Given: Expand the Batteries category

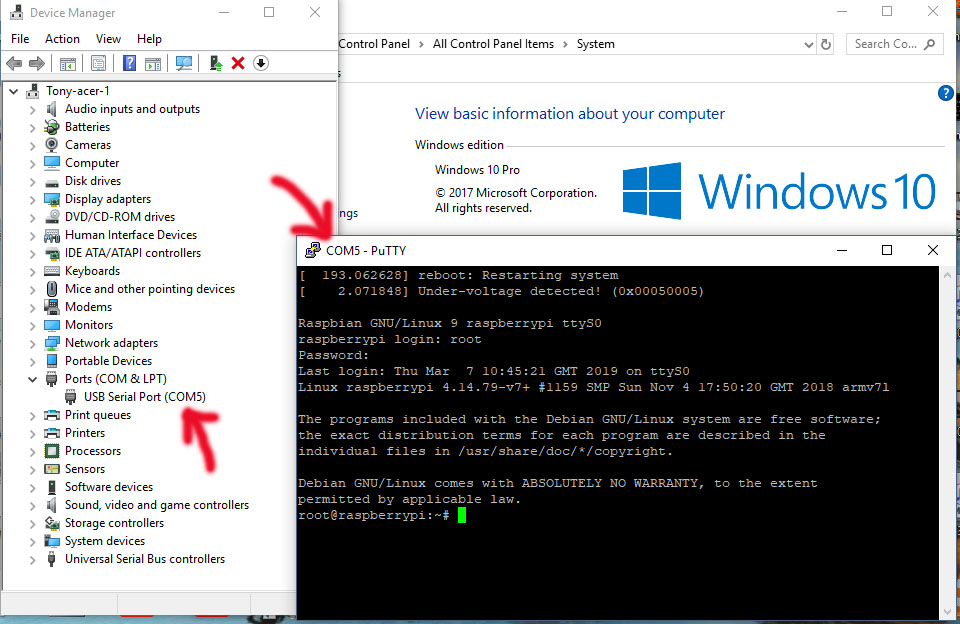Looking at the screenshot, I should (32, 127).
